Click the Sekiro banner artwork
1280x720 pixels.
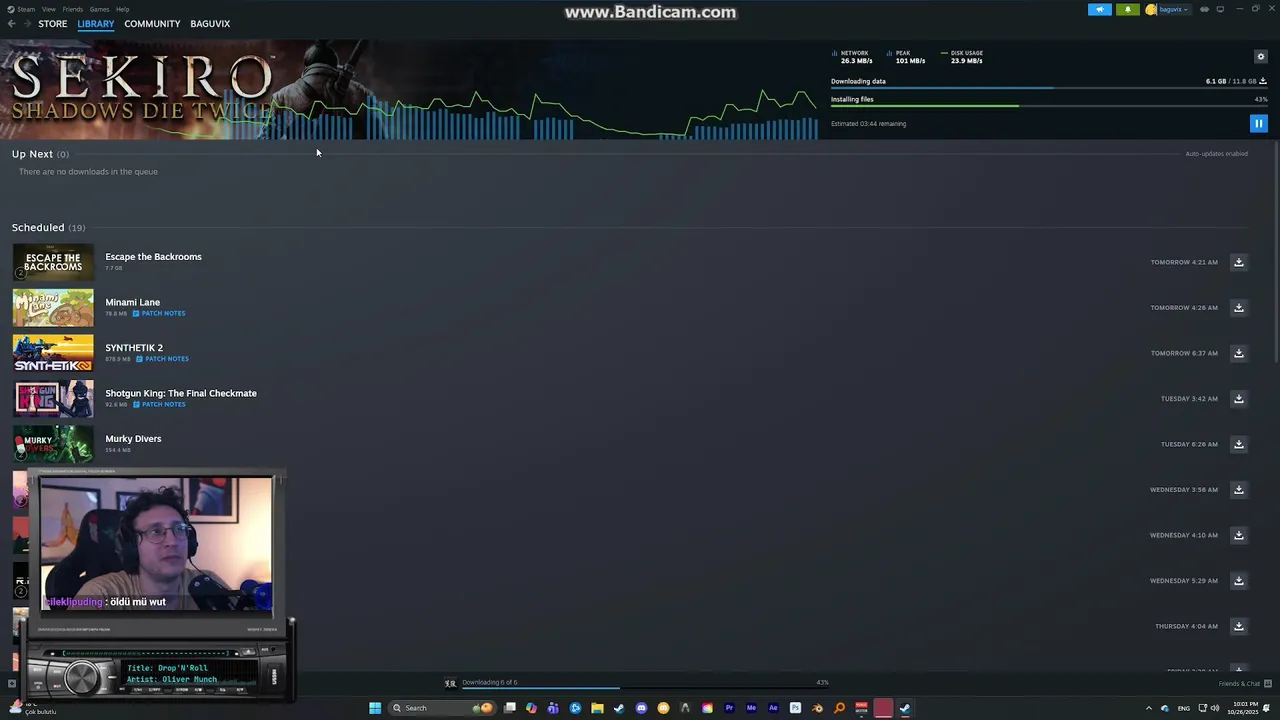click(x=410, y=89)
